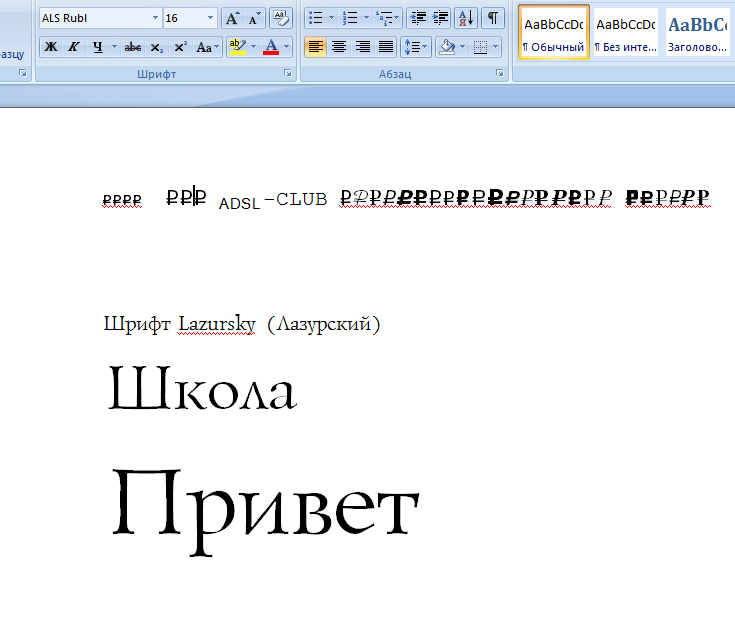
Task: Apply borders to the paragraph
Action: tap(480, 47)
